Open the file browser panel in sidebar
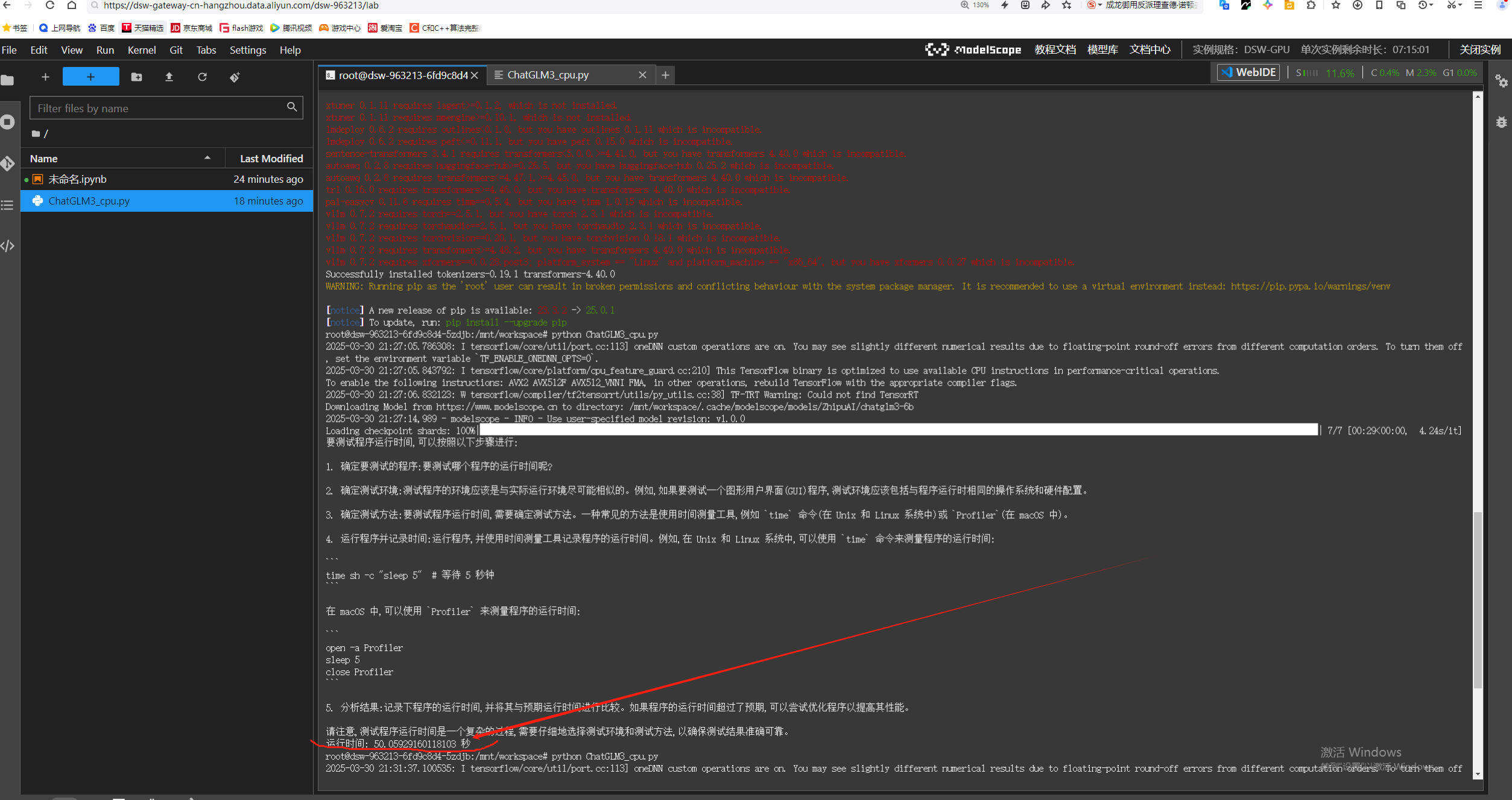 tap(8, 79)
